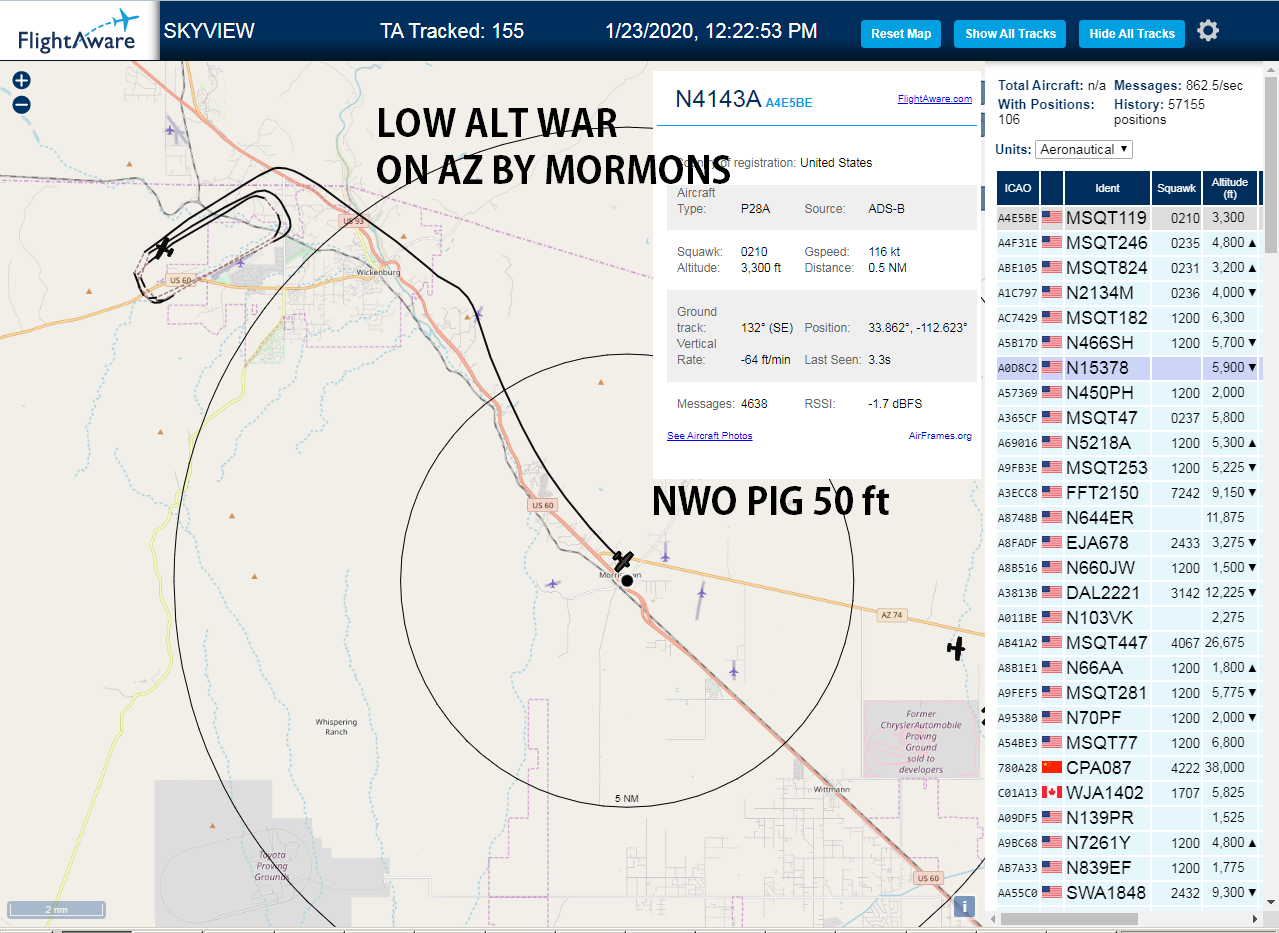Click the scroll left arrow under the table
Image resolution: width=1279 pixels, height=933 pixels.
(x=992, y=918)
